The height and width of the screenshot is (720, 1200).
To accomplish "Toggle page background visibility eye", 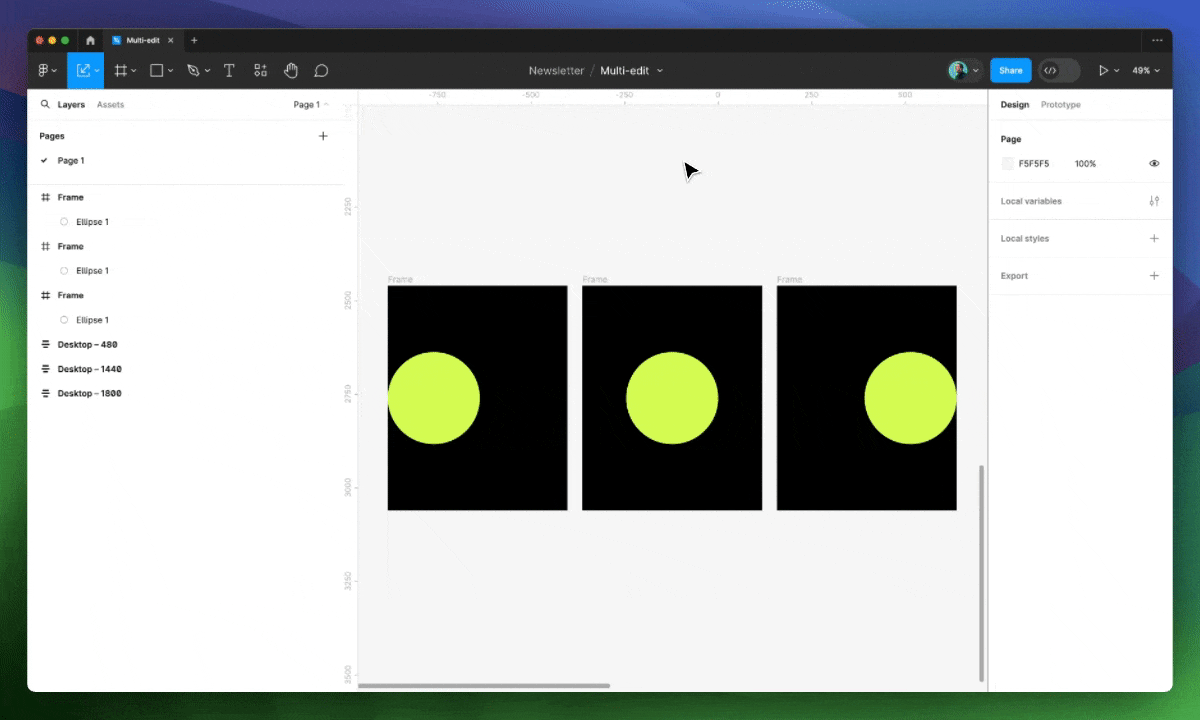I will pyautogui.click(x=1154, y=164).
